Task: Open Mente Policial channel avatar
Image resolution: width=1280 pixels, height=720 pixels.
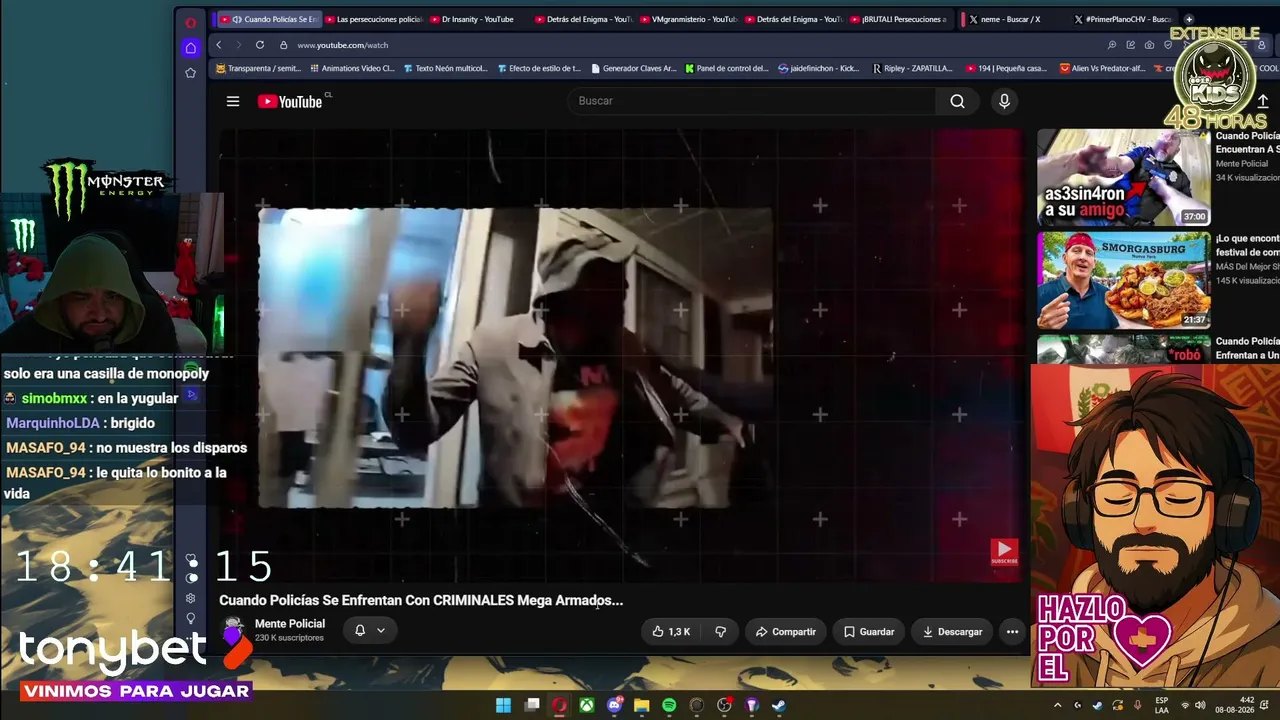Action: [234, 630]
